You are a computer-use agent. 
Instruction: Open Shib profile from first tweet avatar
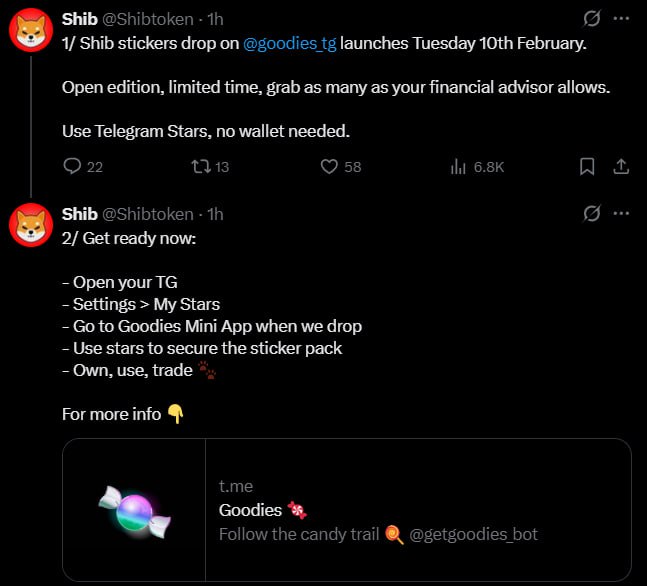(31, 32)
